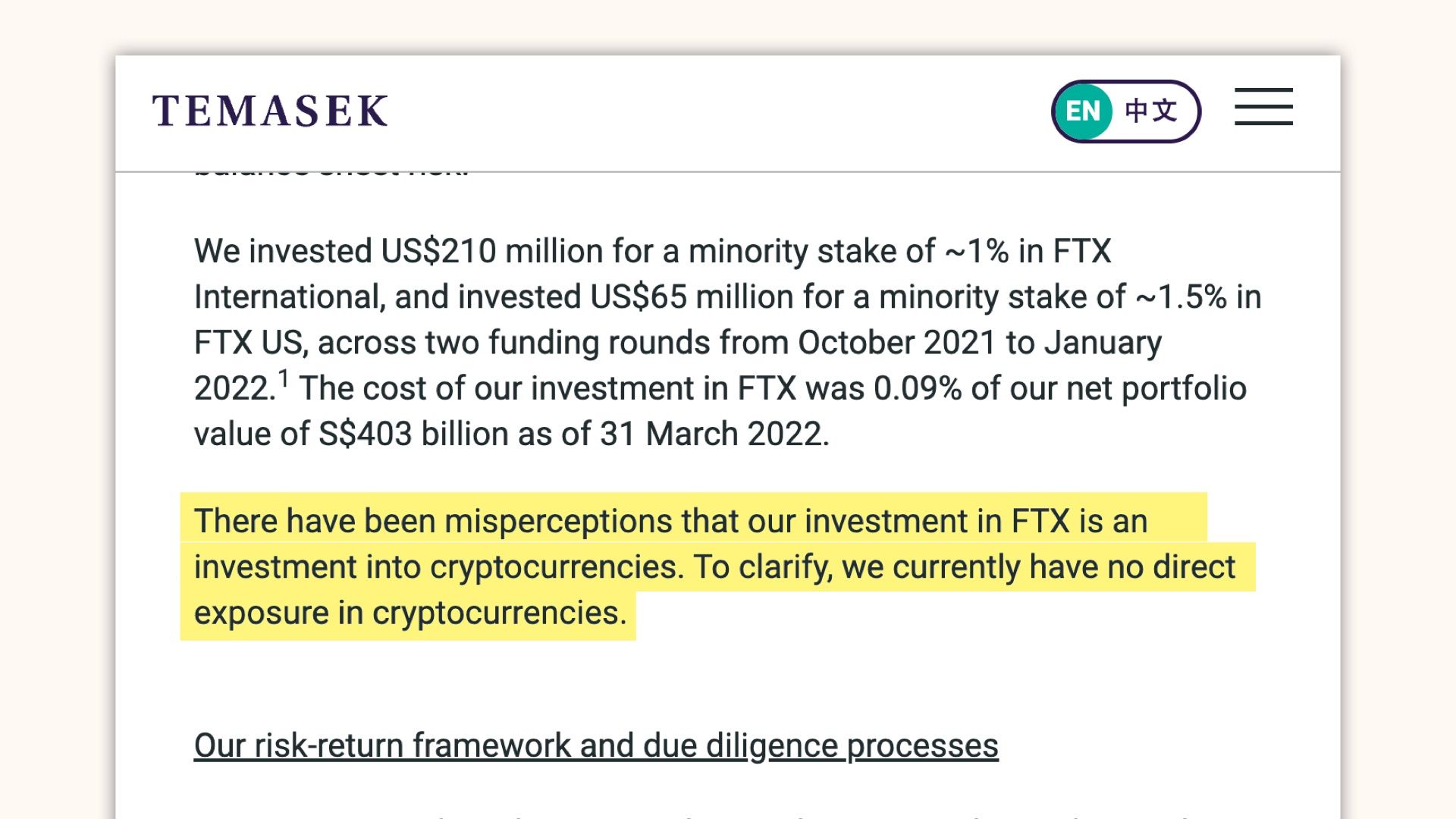This screenshot has width=1456, height=819.
Task: Click the '0.09%' portfolio percentage
Action: point(918,388)
